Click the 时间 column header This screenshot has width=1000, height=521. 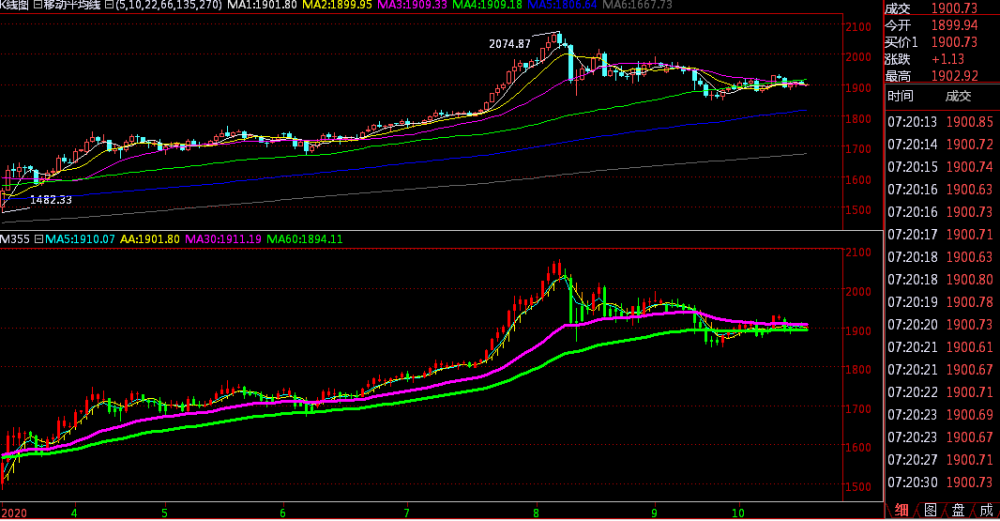coord(900,96)
